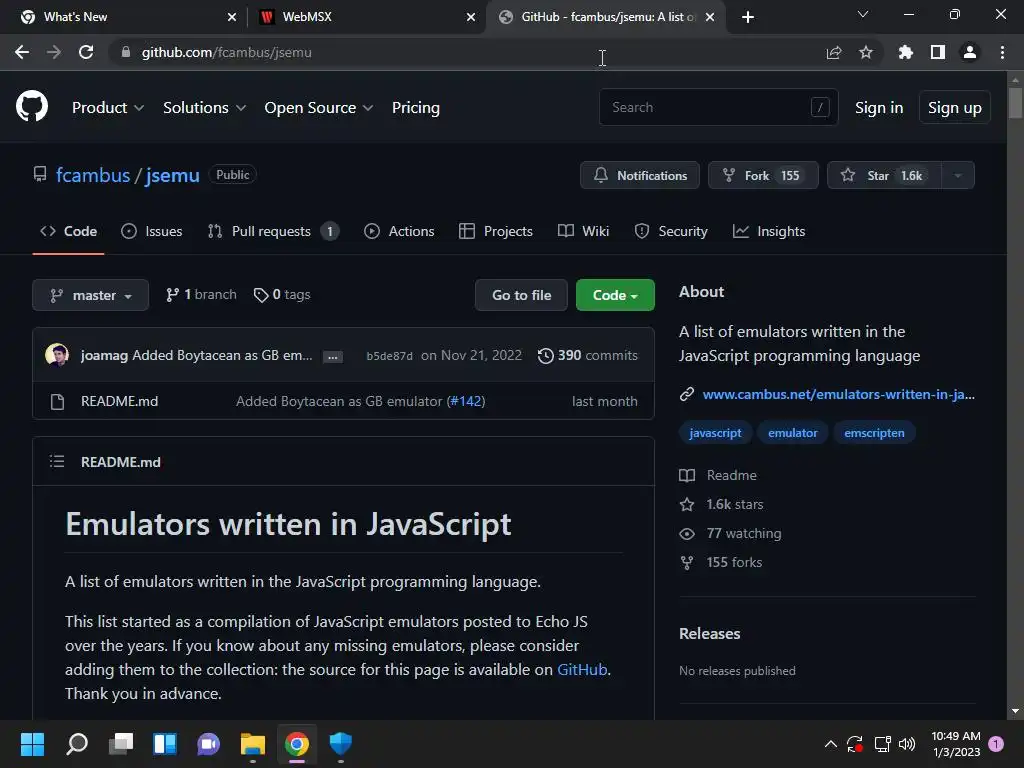
Task: Select the emscripten topic tag
Action: point(874,433)
